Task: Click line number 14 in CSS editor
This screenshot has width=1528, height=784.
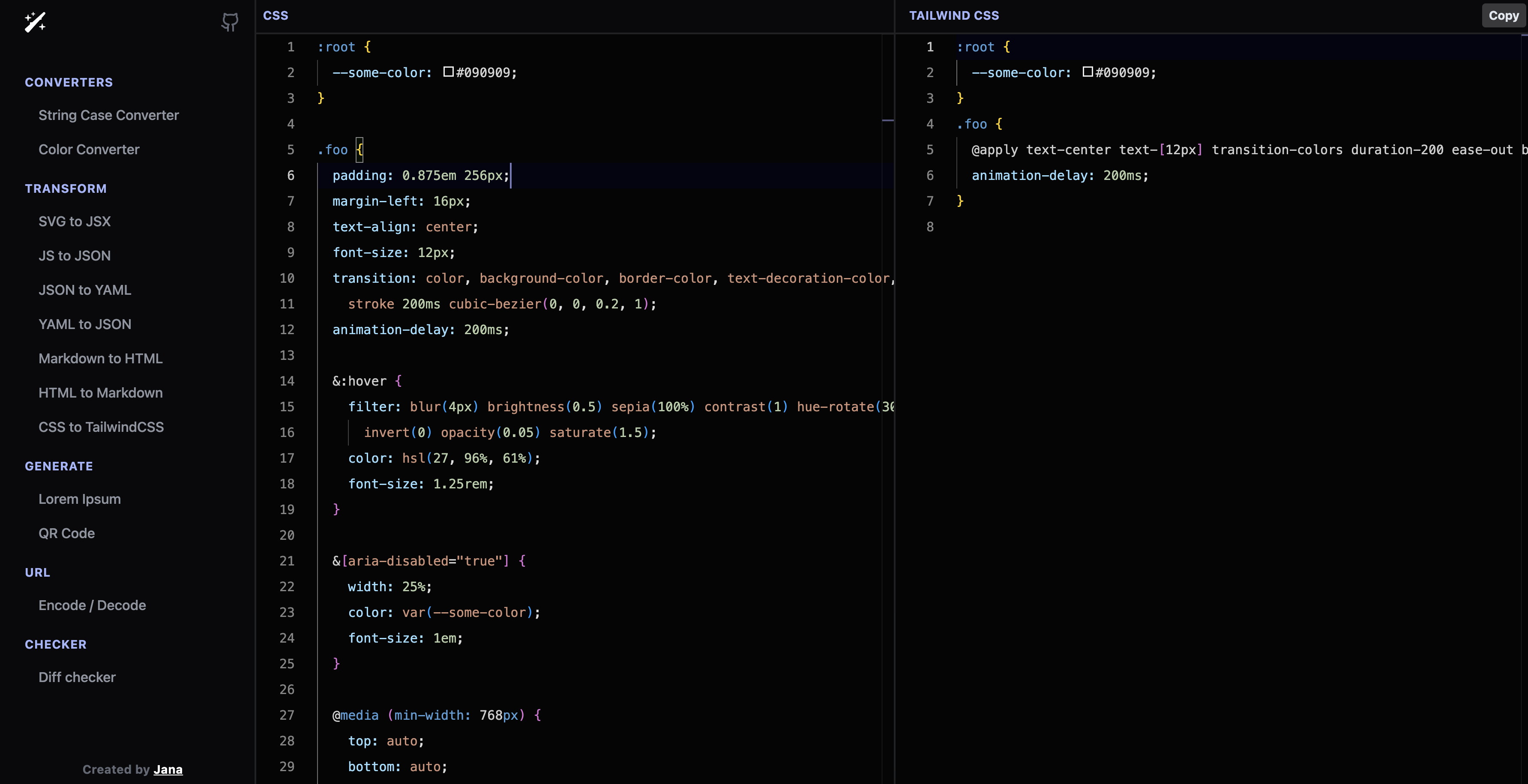Action: [x=287, y=381]
